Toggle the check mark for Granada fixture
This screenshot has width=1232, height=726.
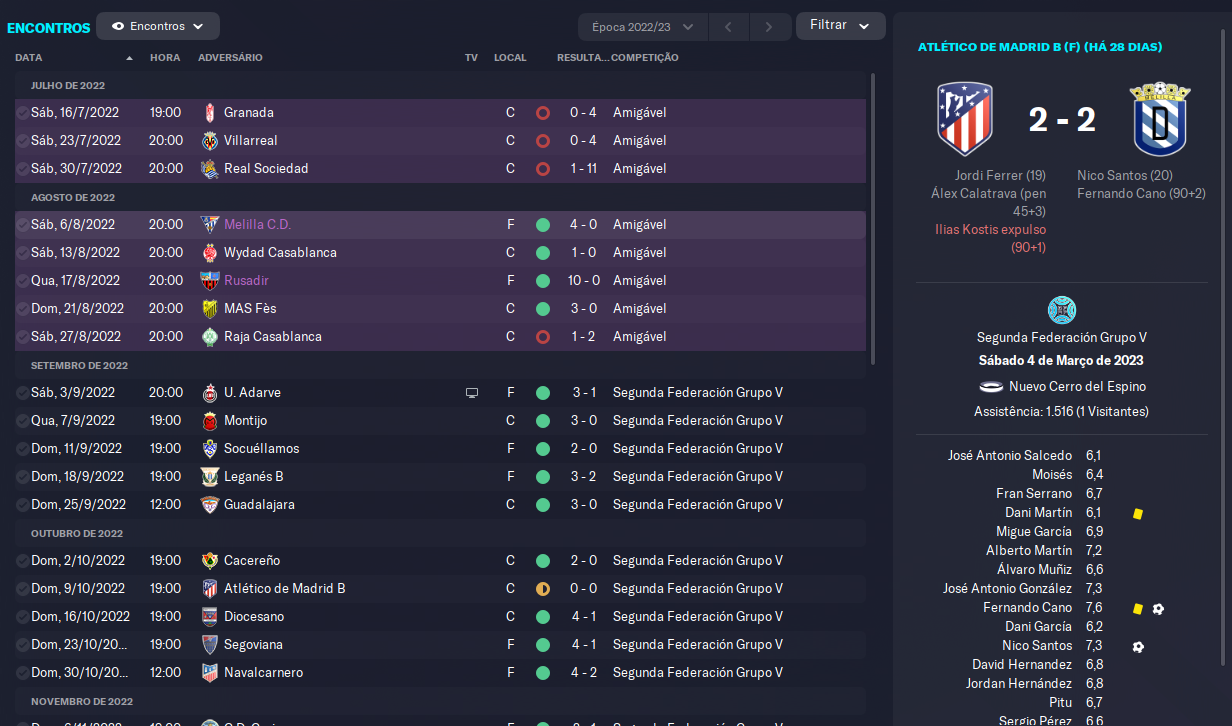pyautogui.click(x=22, y=113)
